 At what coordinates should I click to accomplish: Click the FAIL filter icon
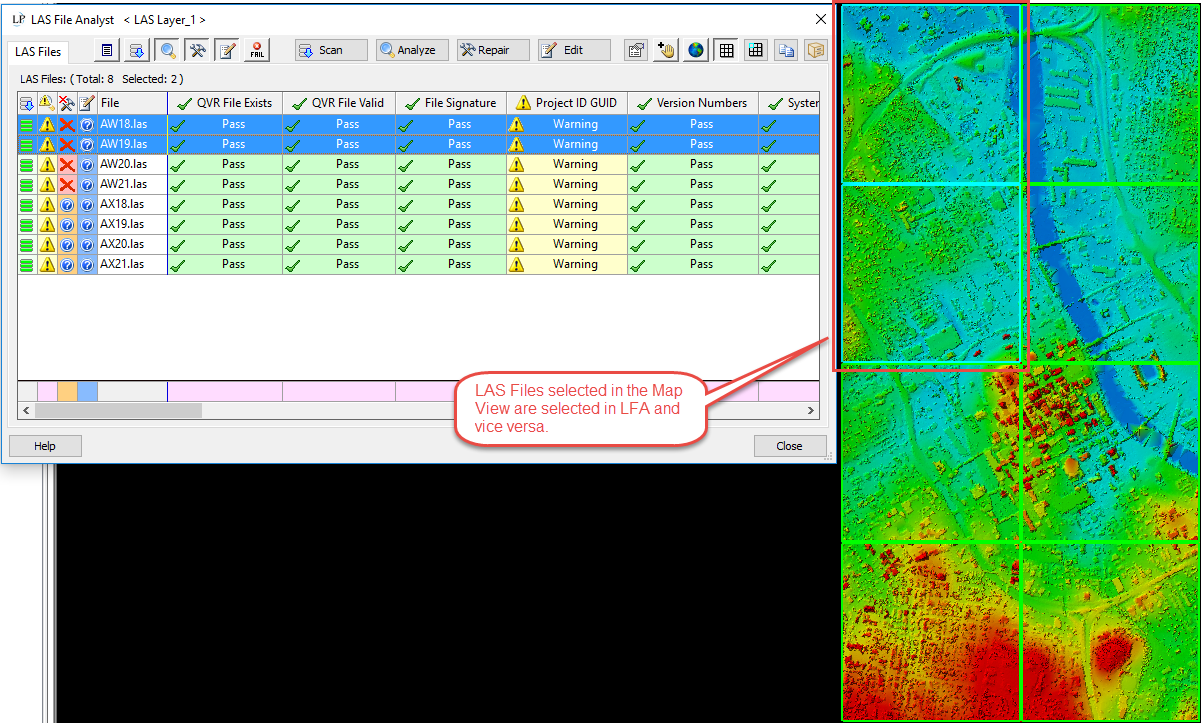257,50
